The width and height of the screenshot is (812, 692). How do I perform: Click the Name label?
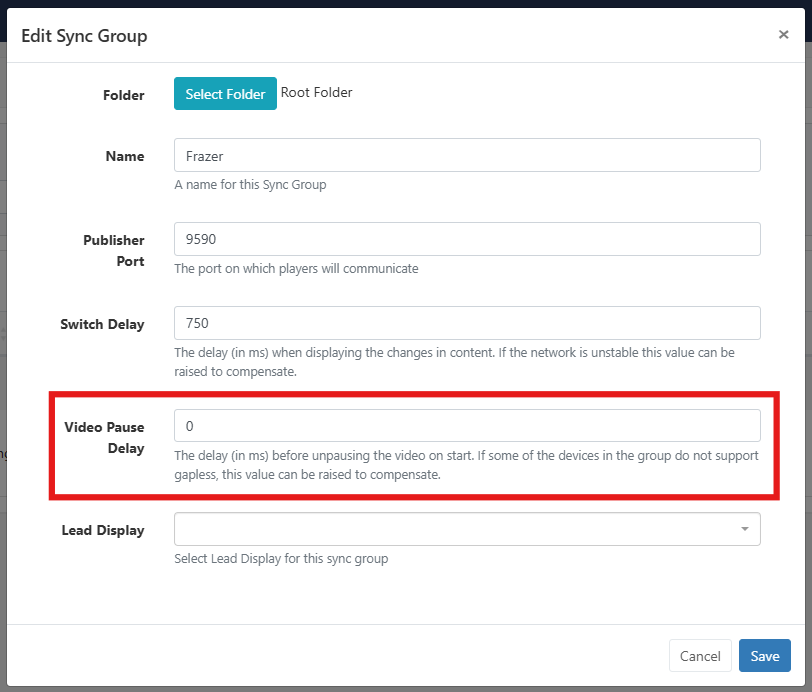125,156
